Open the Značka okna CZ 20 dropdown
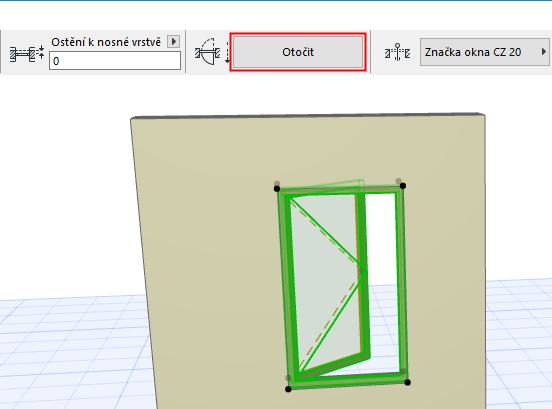The image size is (552, 409). tap(485, 52)
